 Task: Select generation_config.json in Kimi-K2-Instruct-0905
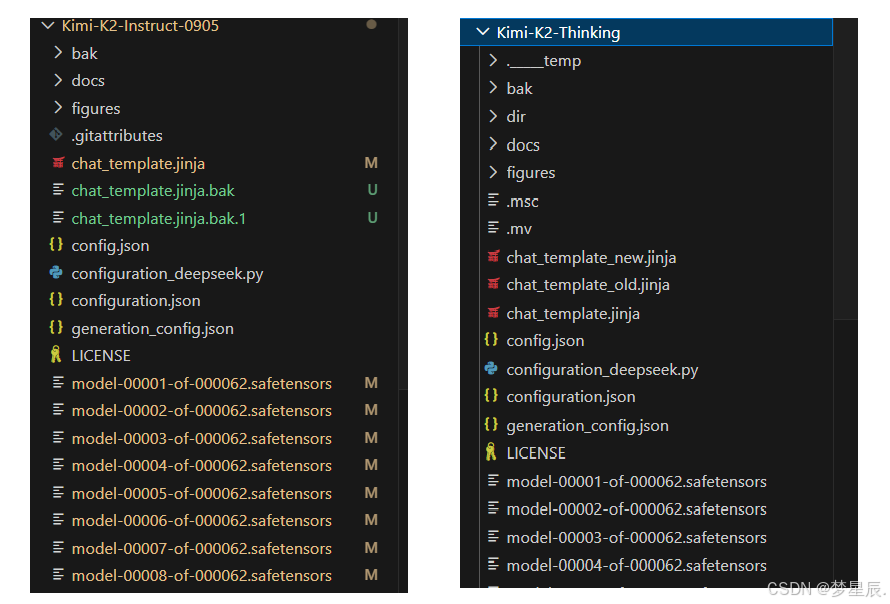152,329
